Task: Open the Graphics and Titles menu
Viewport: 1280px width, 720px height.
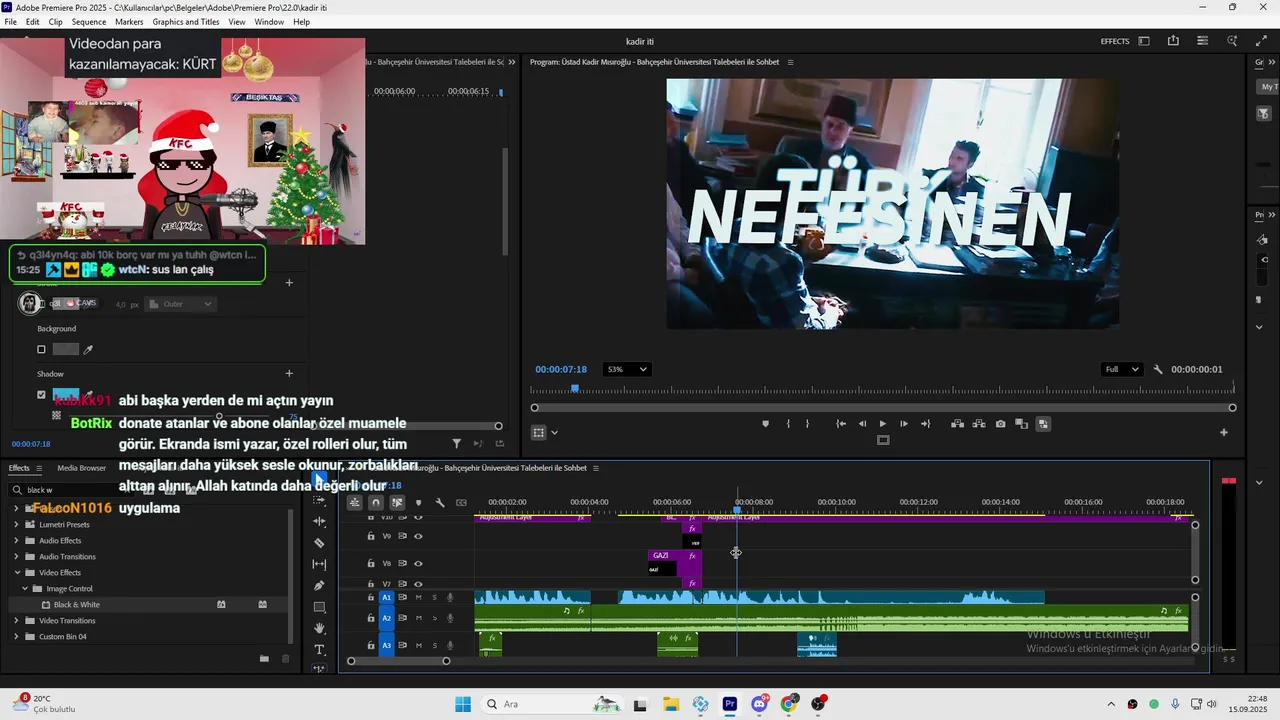Action: click(186, 22)
